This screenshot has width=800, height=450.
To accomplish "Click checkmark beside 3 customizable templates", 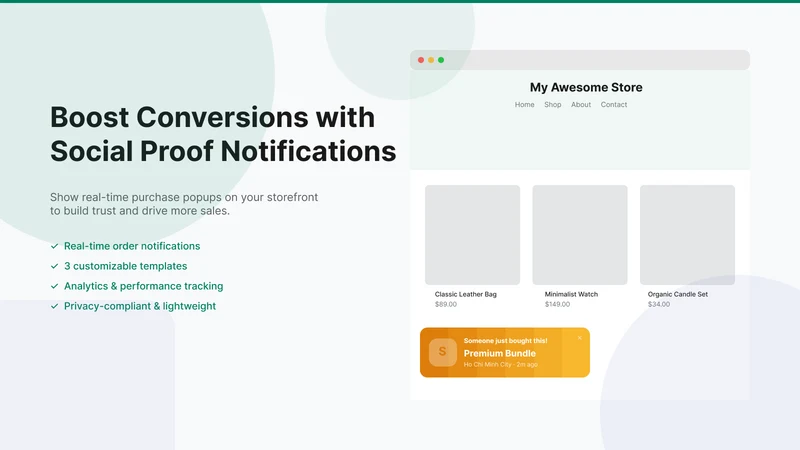I will pos(55,266).
